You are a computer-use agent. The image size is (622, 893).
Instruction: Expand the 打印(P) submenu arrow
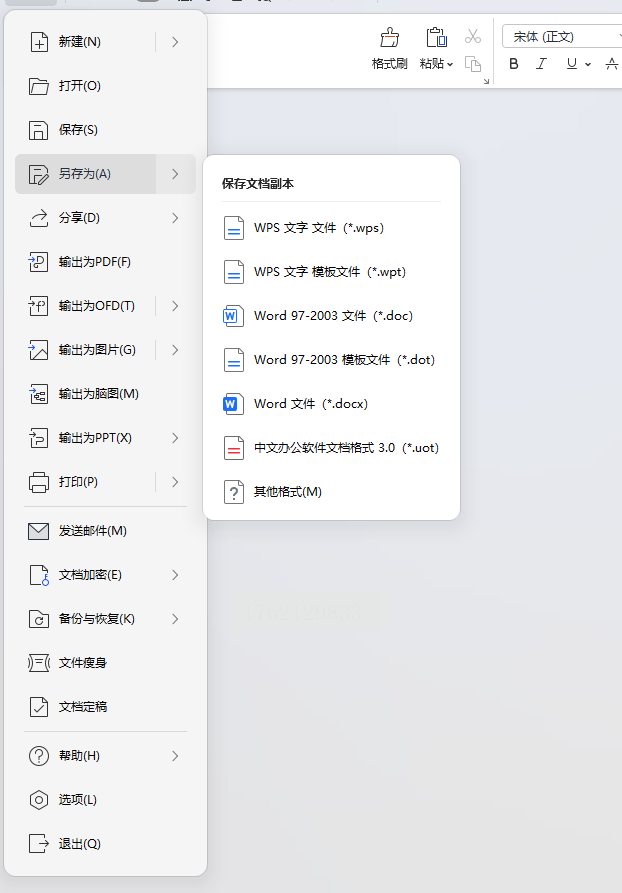click(x=175, y=482)
